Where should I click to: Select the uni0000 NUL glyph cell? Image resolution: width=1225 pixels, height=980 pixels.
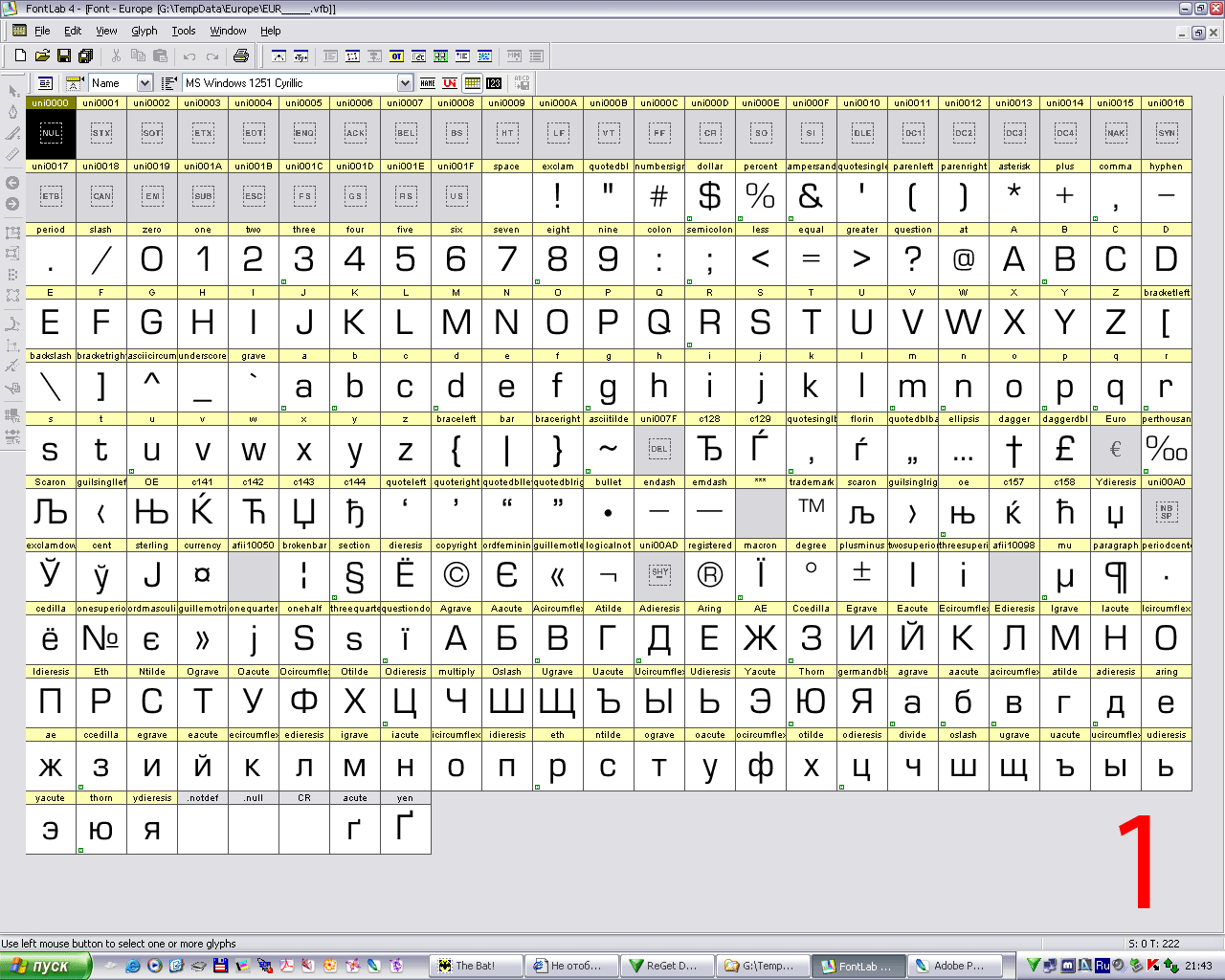click(x=51, y=127)
